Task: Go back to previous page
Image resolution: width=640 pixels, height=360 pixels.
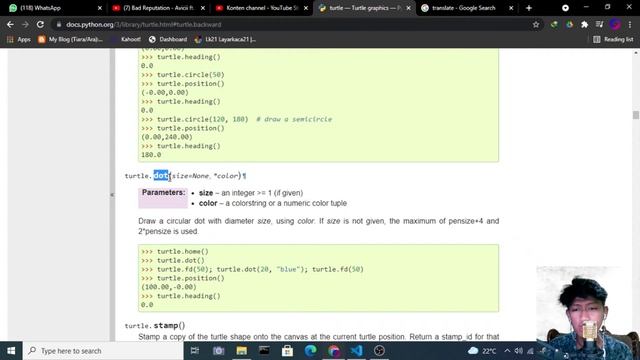Action: pyautogui.click(x=10, y=24)
